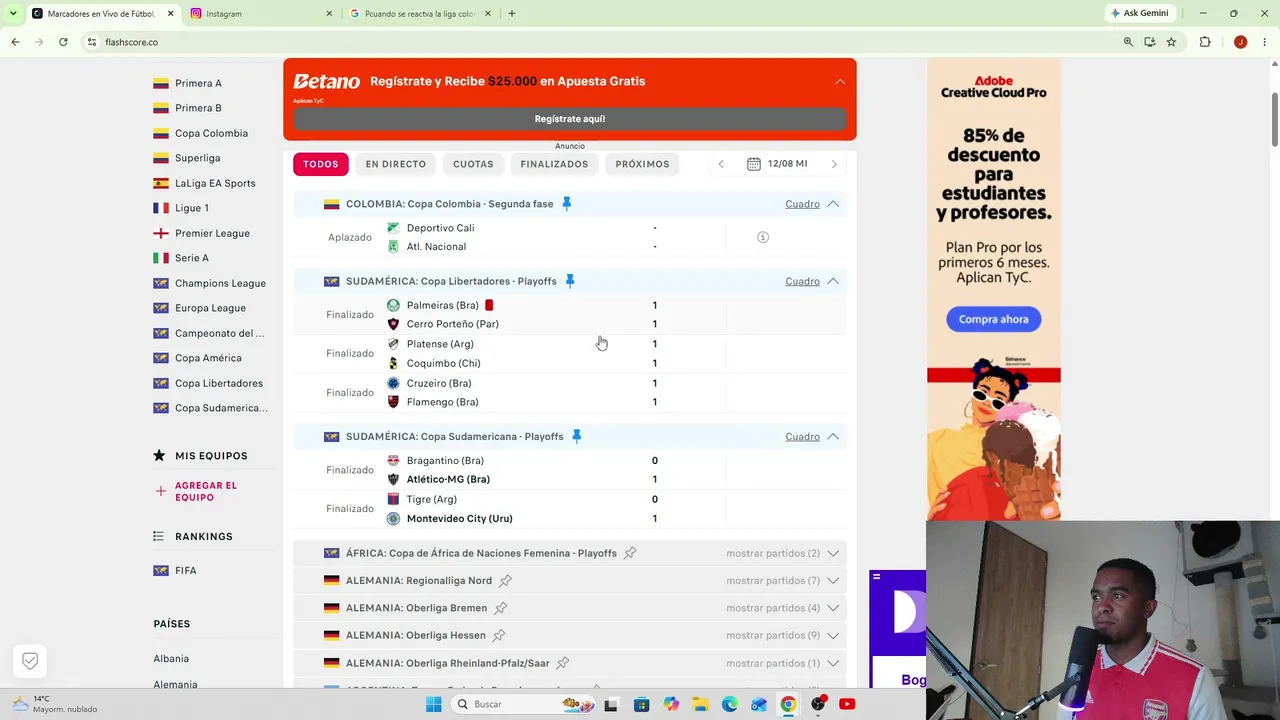Go to the next day arrow
The width and height of the screenshot is (1280, 720).
tap(834, 164)
